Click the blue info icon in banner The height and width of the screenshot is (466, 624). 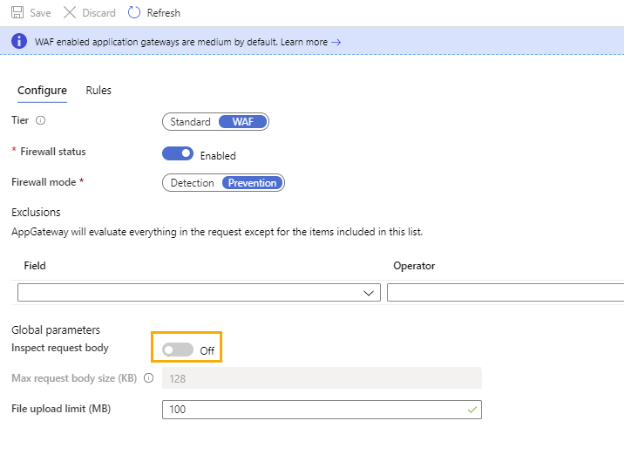[19, 42]
